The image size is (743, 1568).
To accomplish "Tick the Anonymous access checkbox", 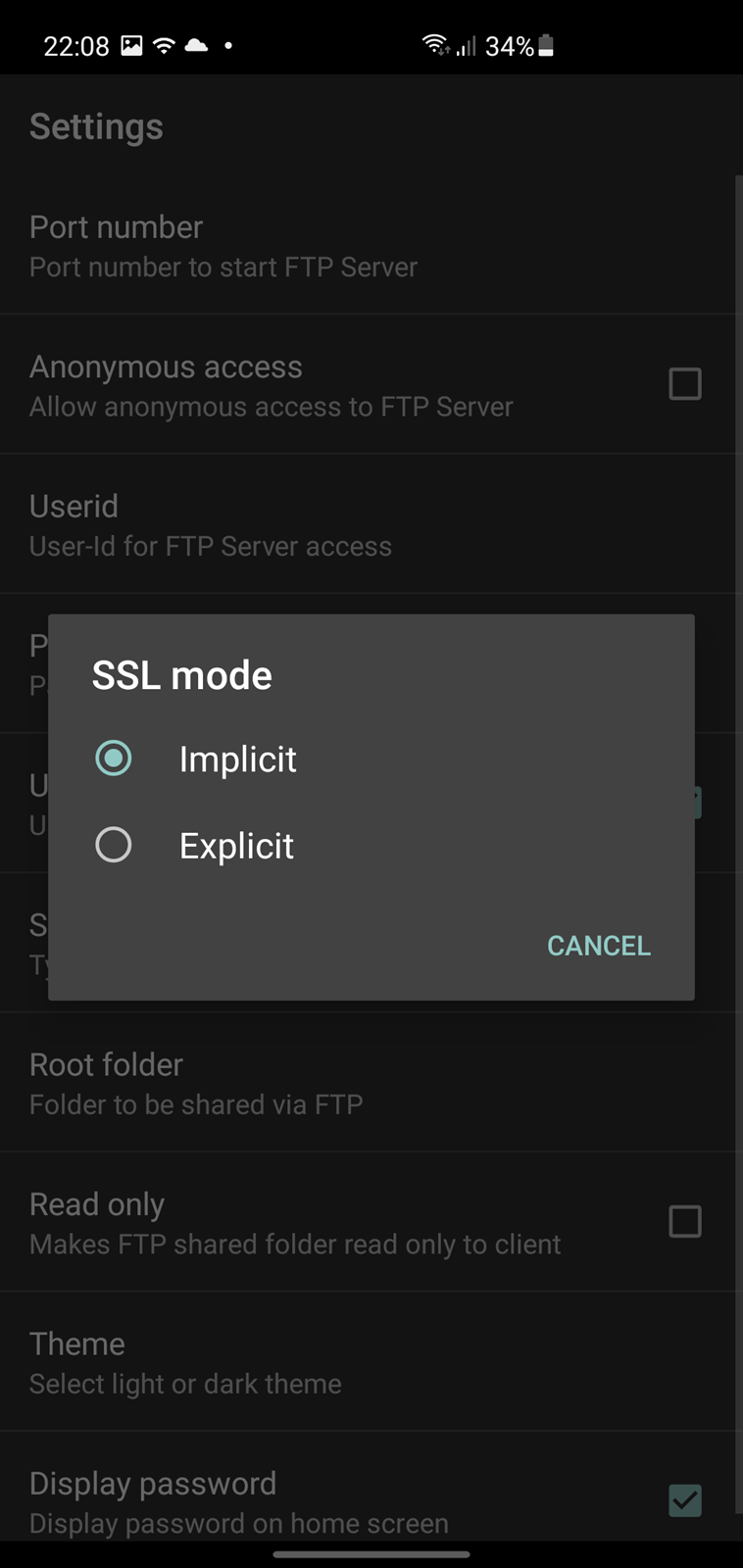I will point(685,384).
